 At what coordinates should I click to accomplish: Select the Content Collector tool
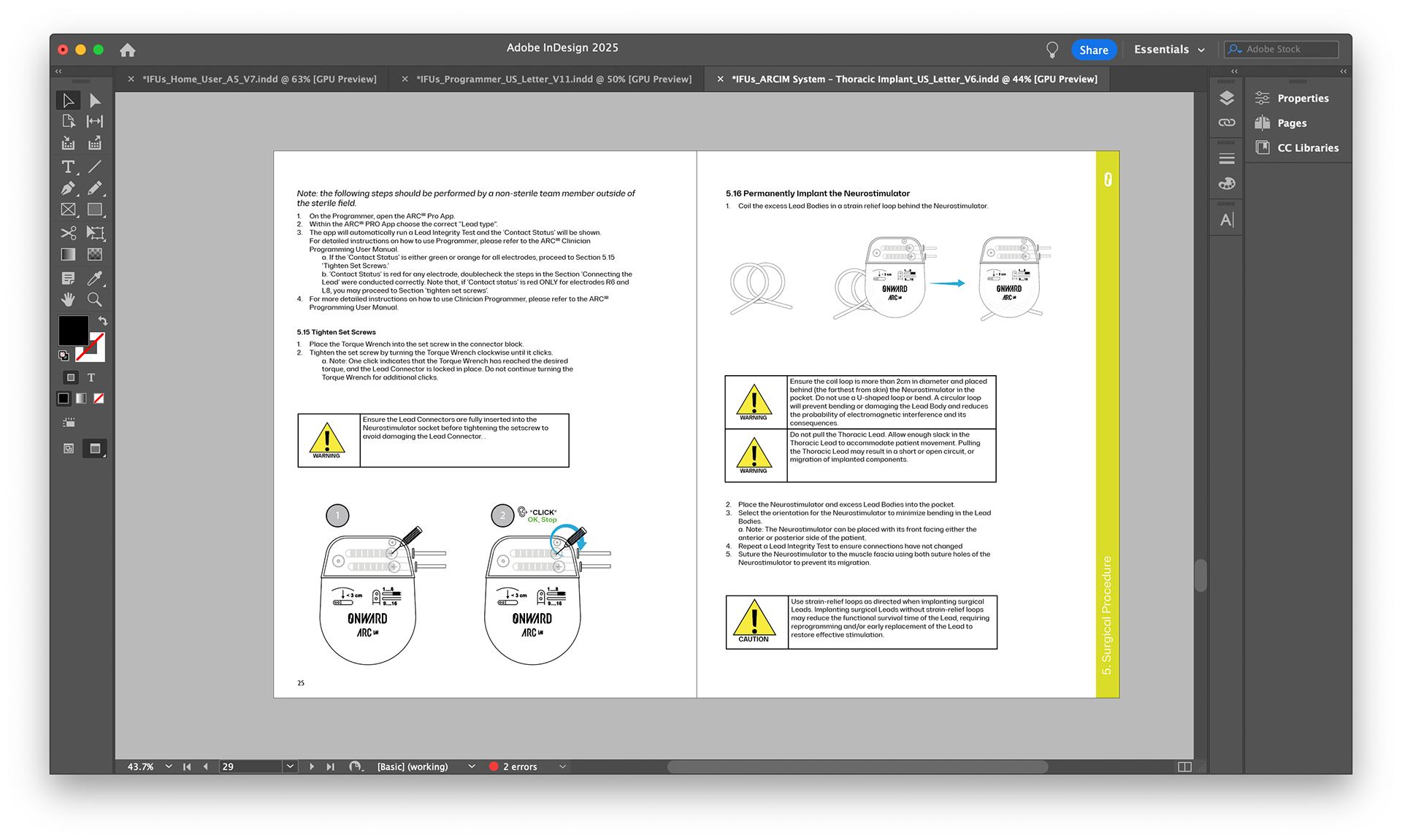click(69, 143)
